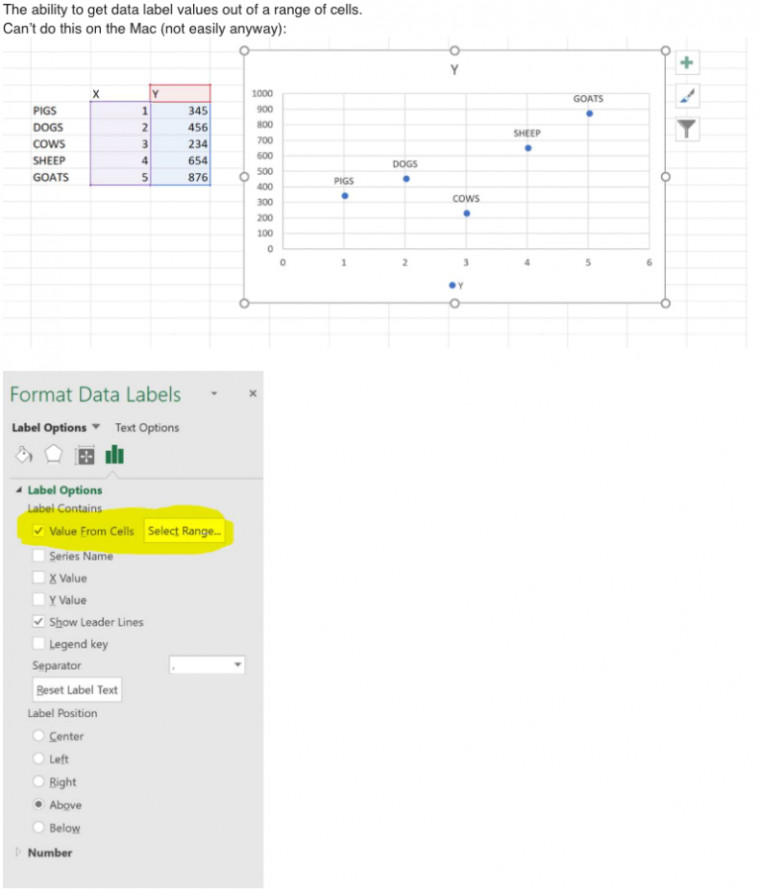This screenshot has height=893, width=760.
Task: Click the Chart Elements plus icon
Action: [x=686, y=63]
